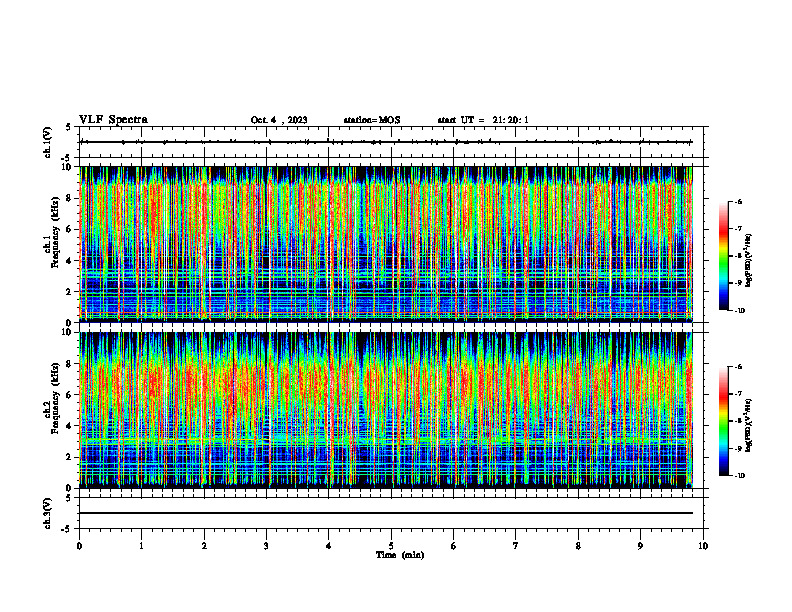The height and width of the screenshot is (612, 792).
Task: Click the "ch.3(V)" waveform axis label
Action: coord(47,513)
